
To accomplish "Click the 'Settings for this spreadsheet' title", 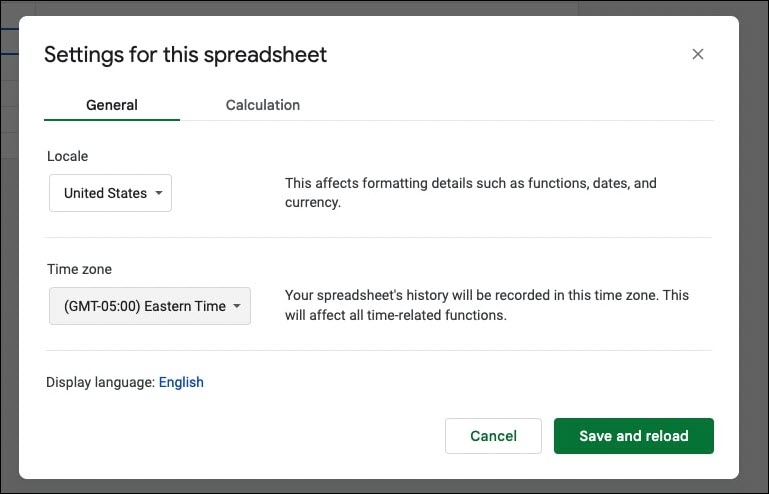I will [x=185, y=54].
